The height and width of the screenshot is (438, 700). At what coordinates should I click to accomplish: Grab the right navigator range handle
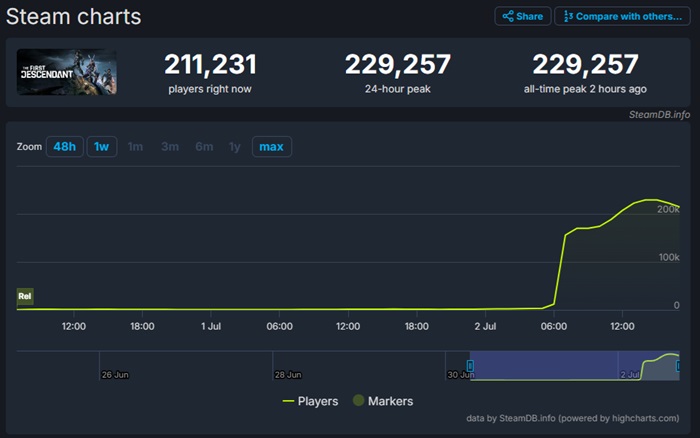tap(678, 366)
